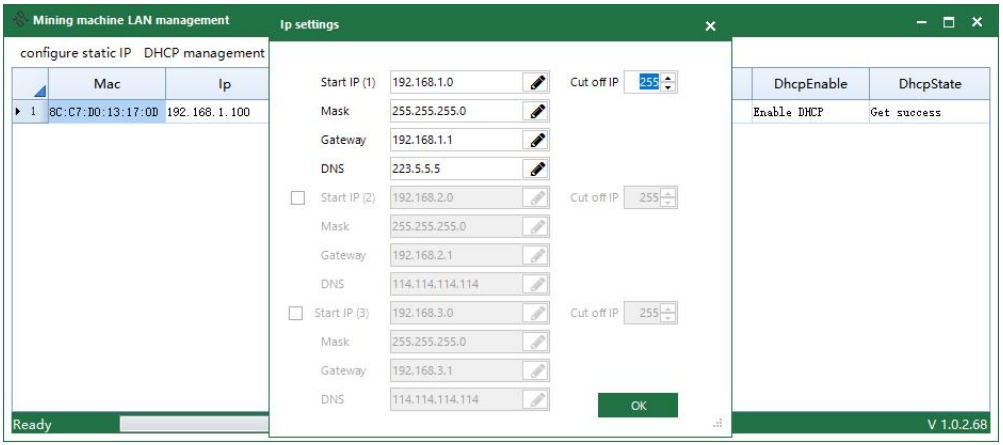Open the DHCP management menu

[204, 52]
